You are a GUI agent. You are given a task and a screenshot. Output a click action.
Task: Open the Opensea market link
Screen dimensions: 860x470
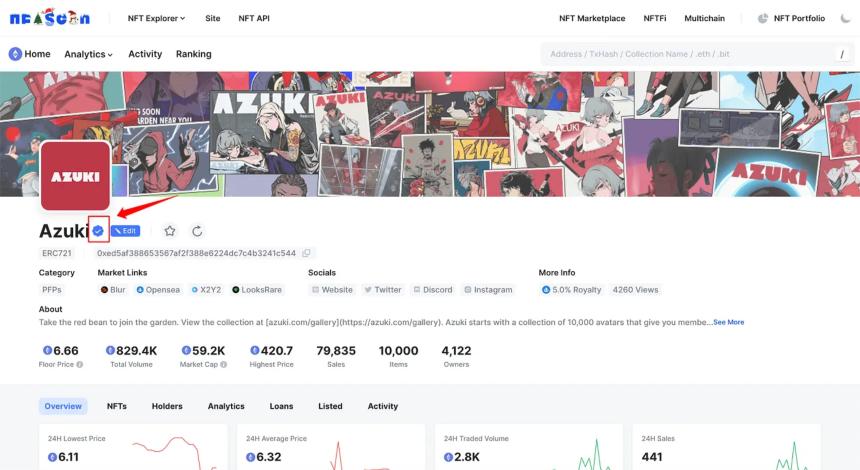coord(158,290)
